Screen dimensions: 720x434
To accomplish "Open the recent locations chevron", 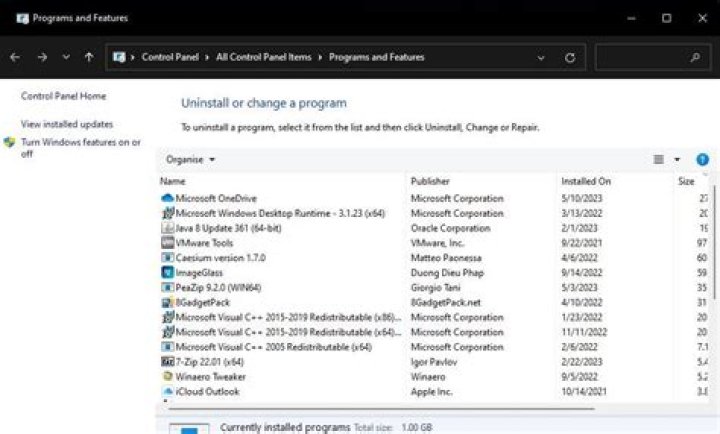I will 66,57.
